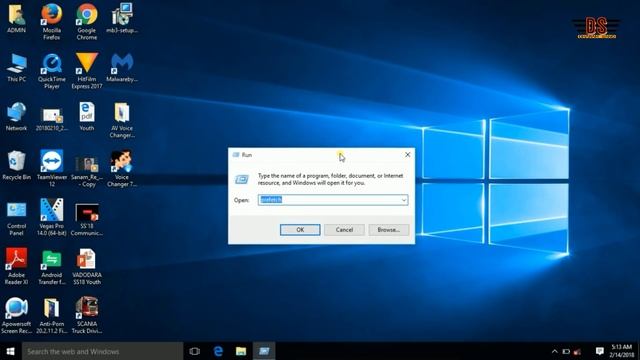Expand the Open field dropdown arrow

403,200
